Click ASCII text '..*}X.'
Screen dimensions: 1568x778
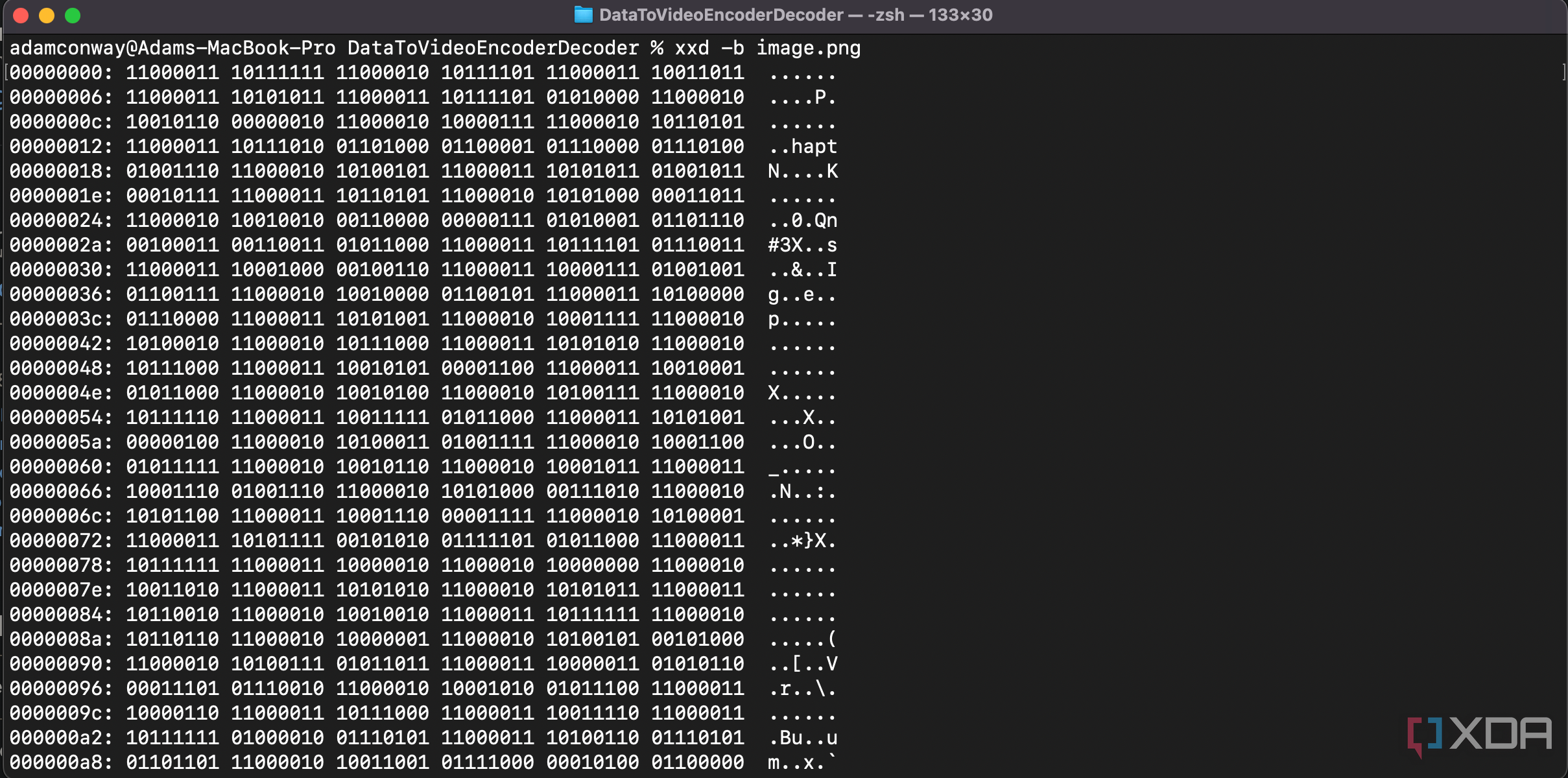803,541
